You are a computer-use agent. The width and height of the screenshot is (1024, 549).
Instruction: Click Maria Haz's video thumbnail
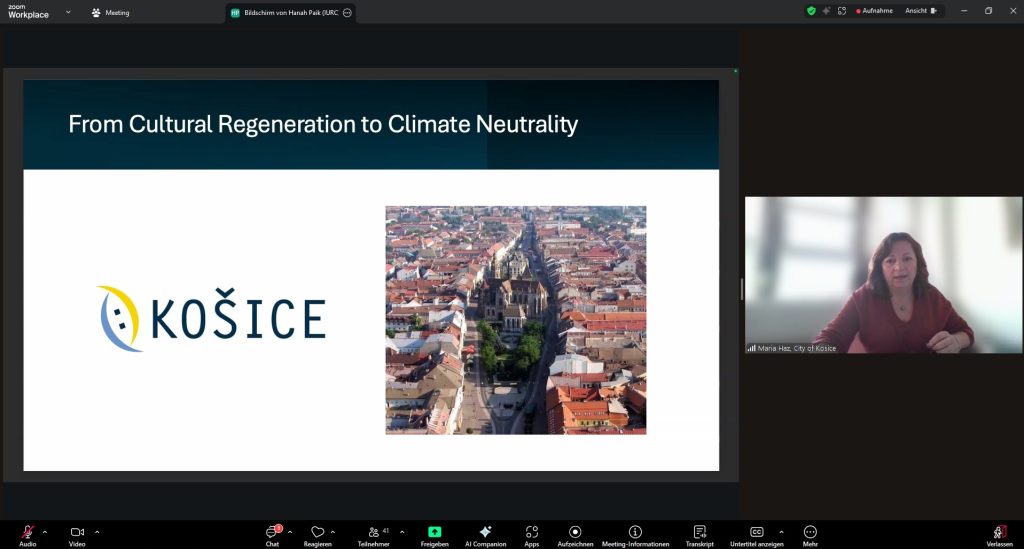883,274
